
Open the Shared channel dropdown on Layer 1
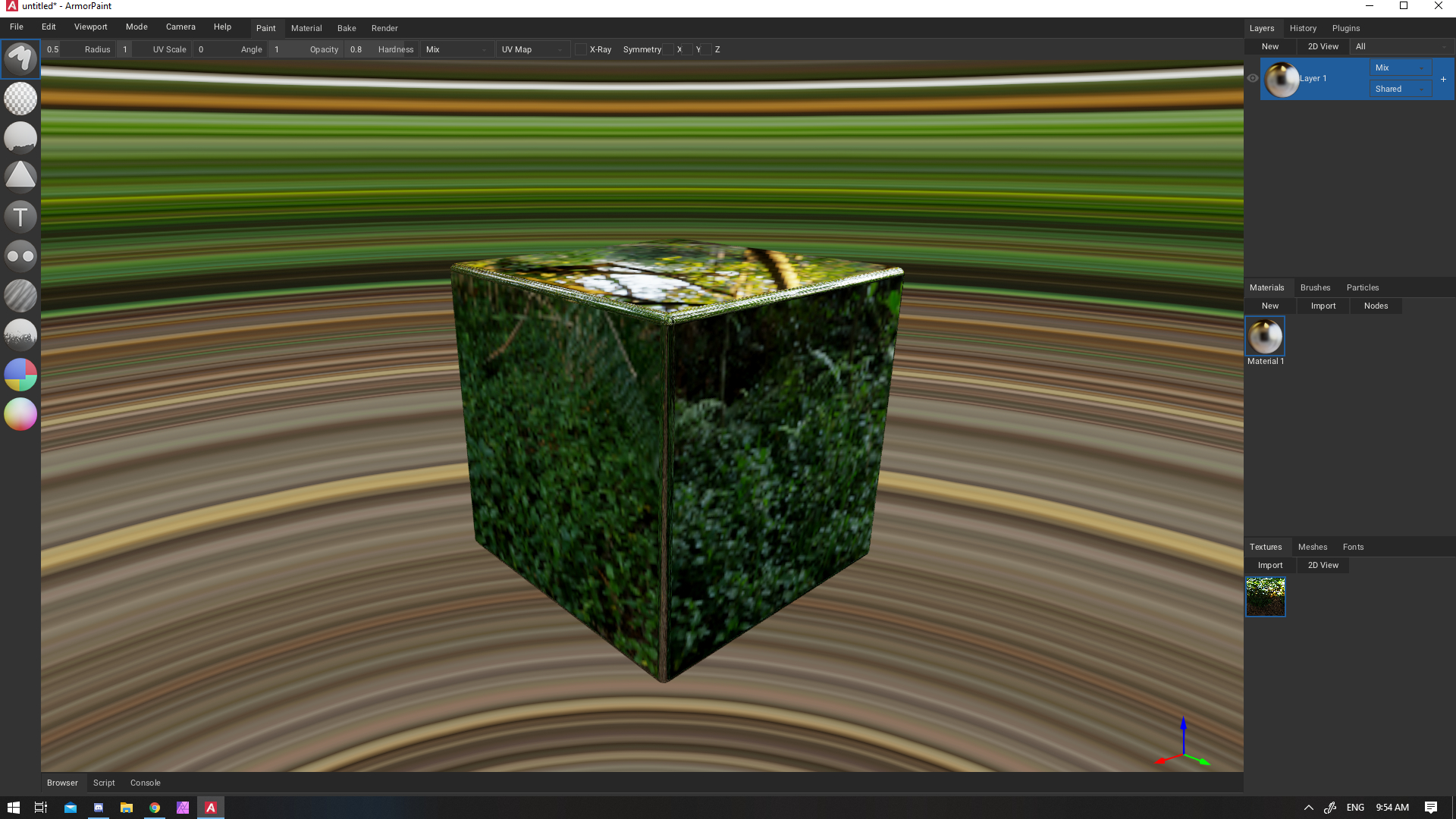tap(1400, 89)
